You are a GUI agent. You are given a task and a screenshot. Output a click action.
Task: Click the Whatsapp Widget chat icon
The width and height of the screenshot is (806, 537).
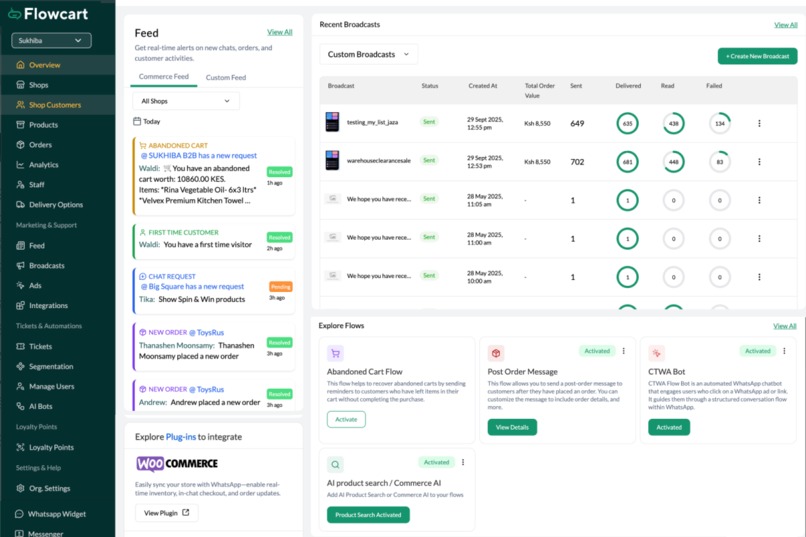(x=20, y=514)
